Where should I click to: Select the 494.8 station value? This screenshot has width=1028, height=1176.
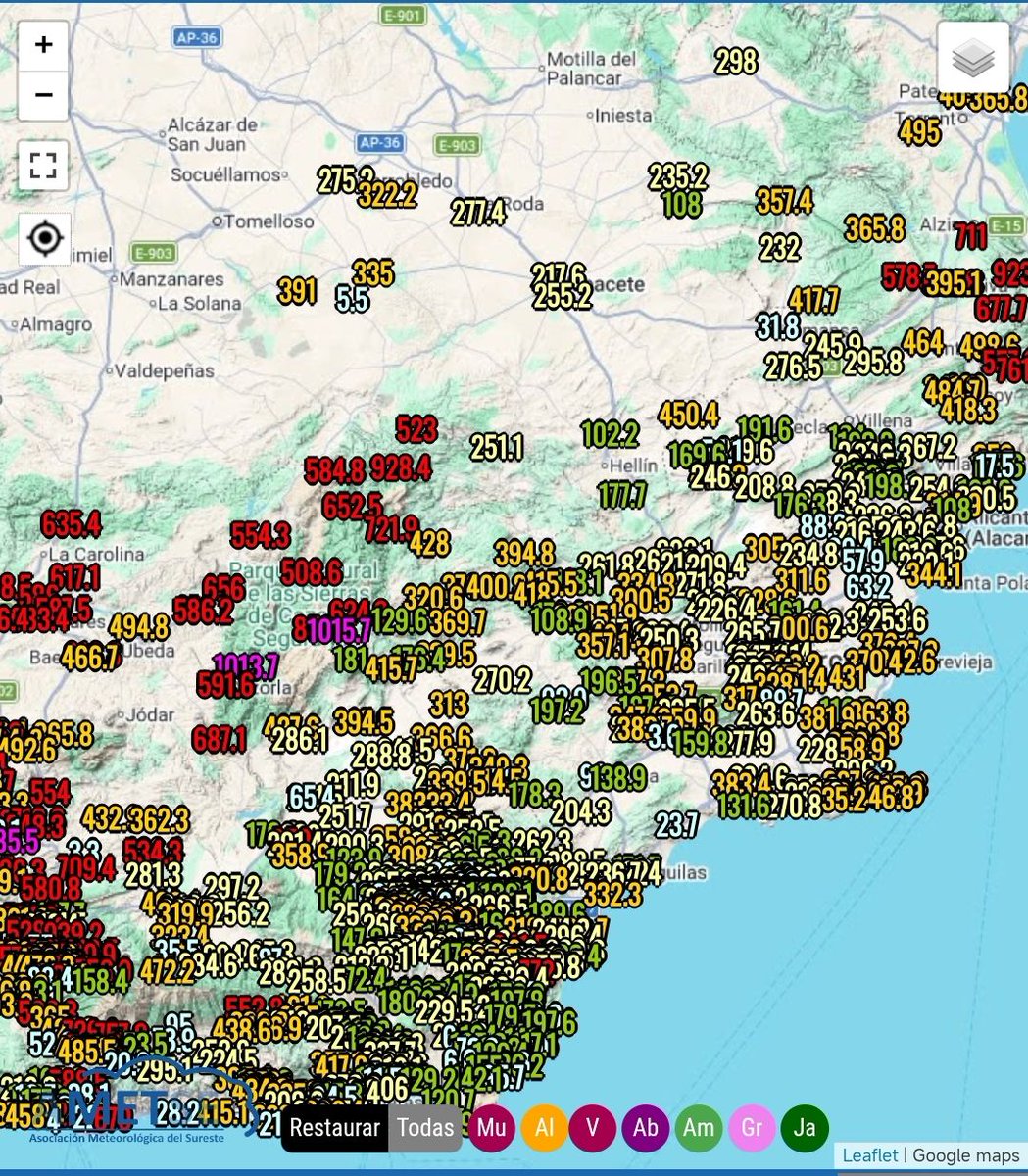pos(139,625)
